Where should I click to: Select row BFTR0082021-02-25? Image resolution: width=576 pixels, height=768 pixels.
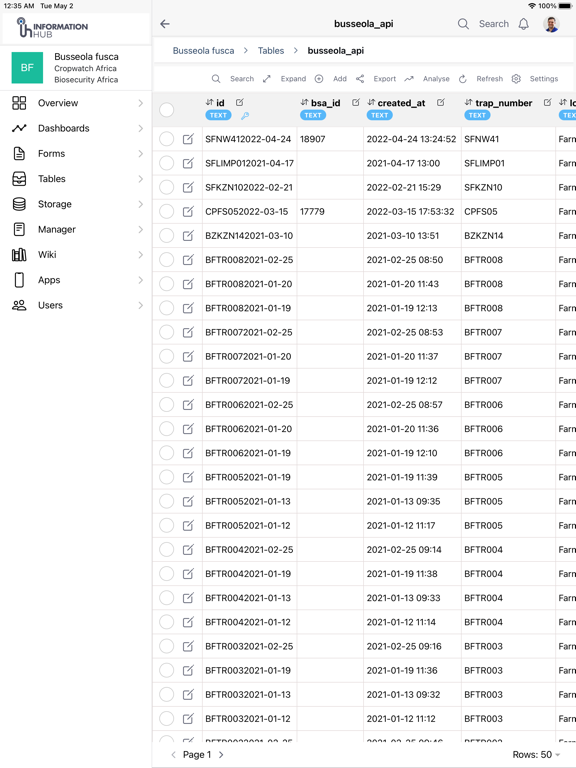point(167,260)
